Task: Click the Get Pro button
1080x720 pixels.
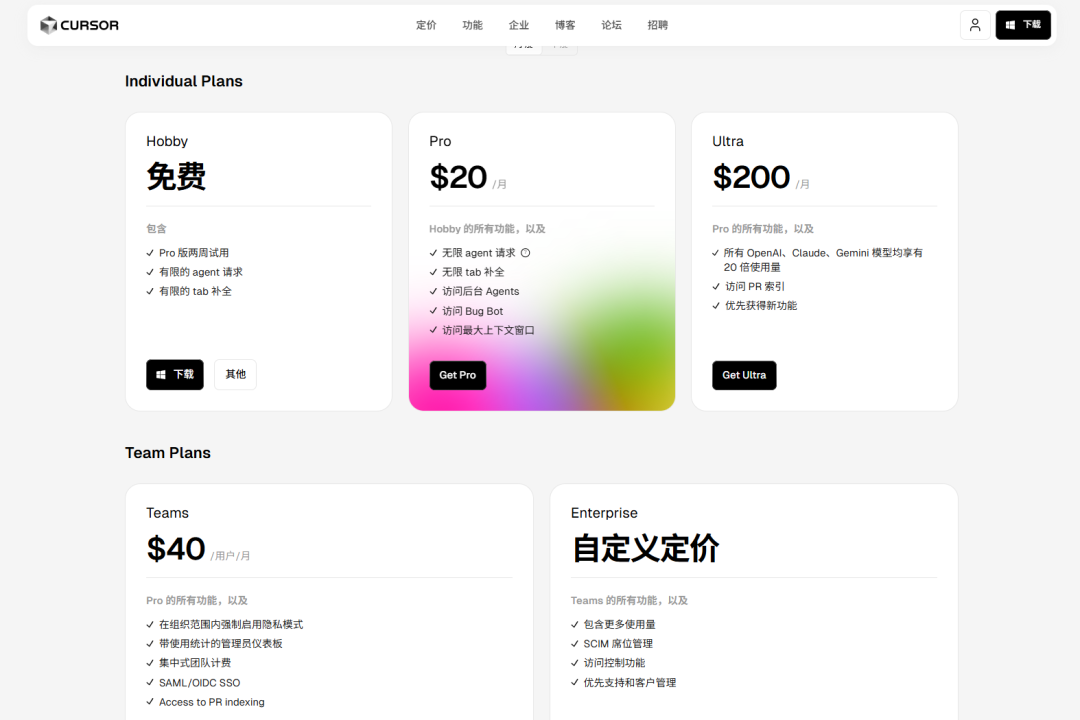Action: (458, 376)
